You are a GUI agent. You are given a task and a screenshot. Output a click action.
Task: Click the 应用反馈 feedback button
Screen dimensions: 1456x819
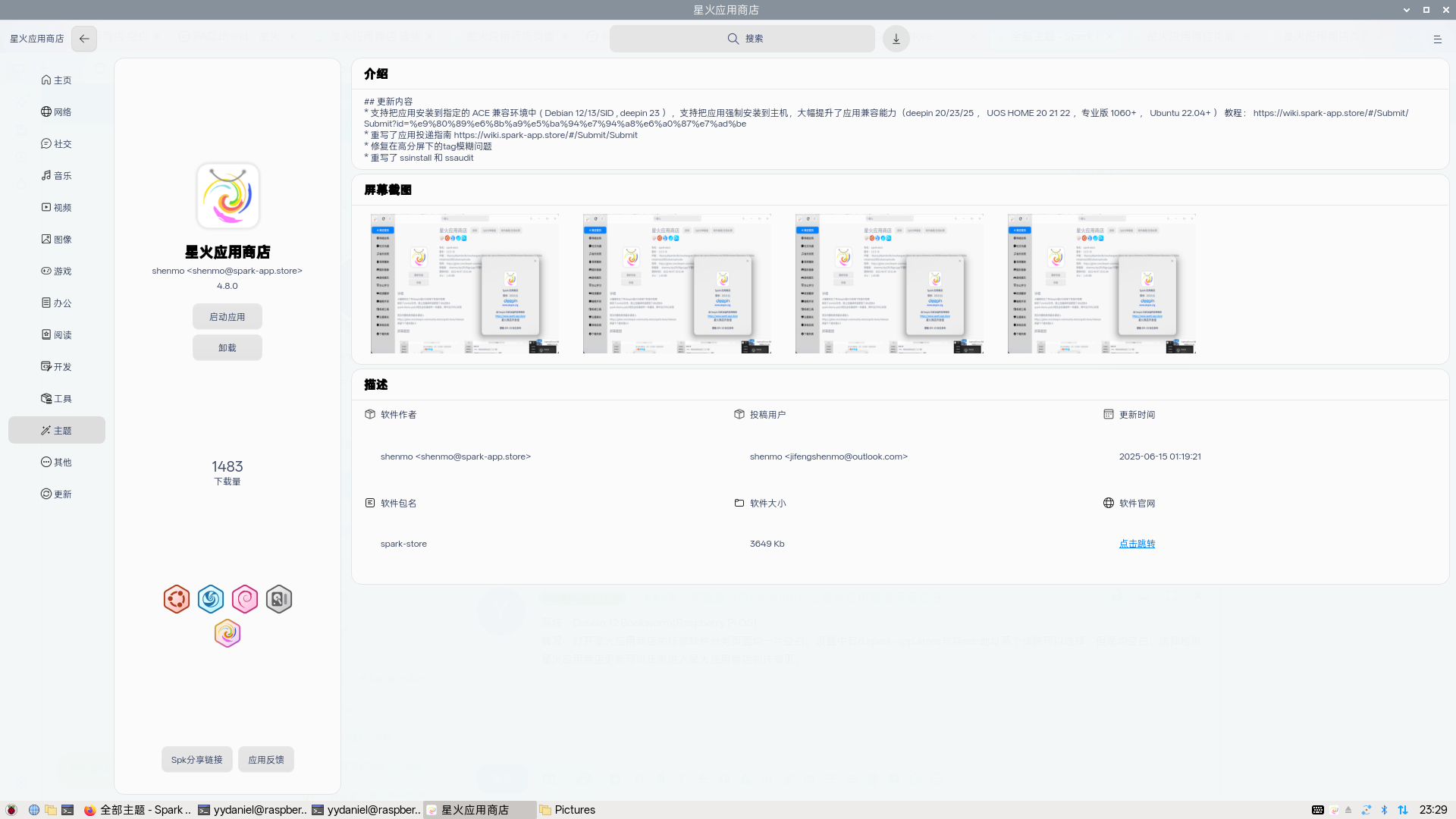[x=266, y=760]
